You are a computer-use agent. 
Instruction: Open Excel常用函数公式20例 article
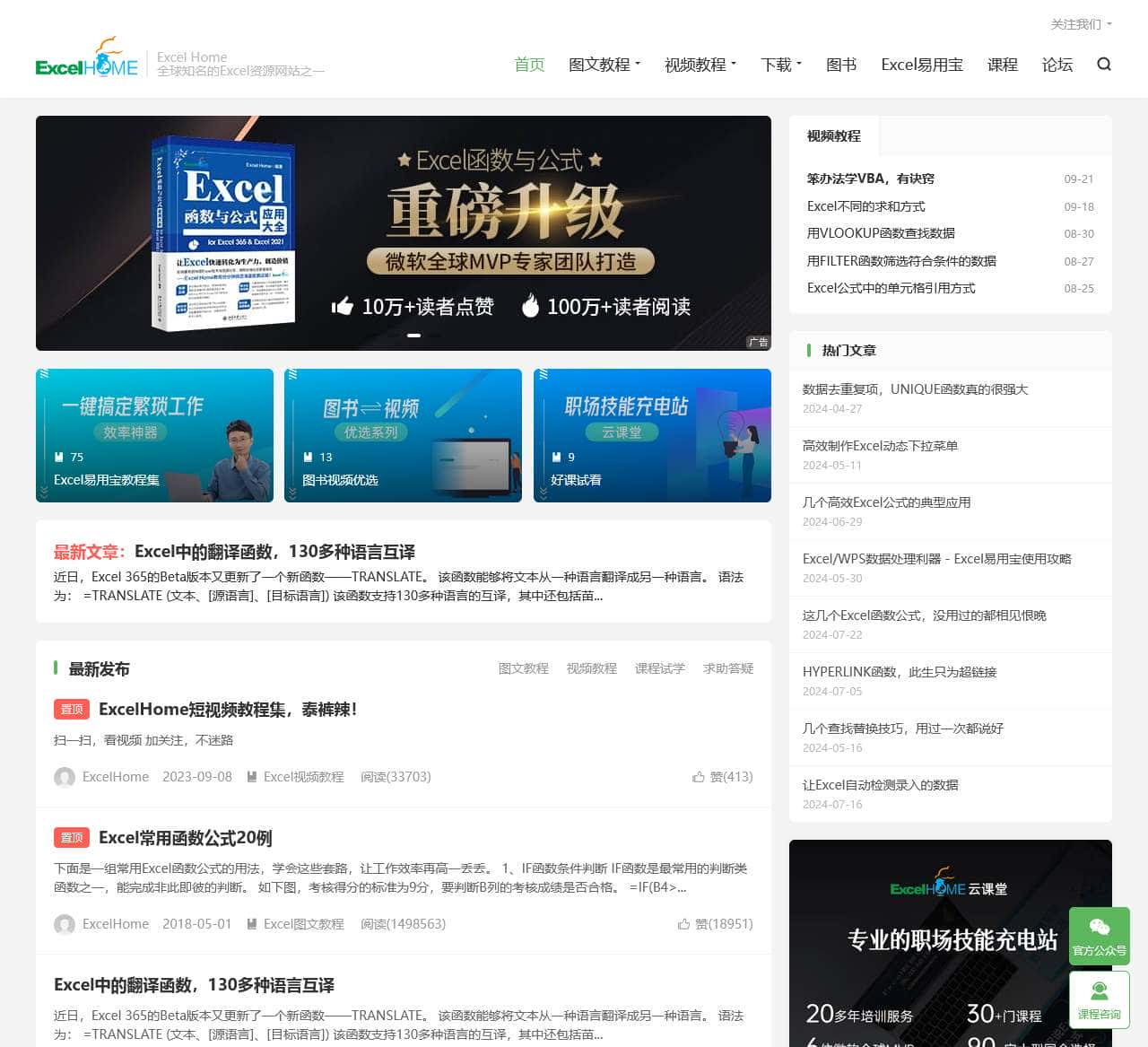pyautogui.click(x=186, y=838)
